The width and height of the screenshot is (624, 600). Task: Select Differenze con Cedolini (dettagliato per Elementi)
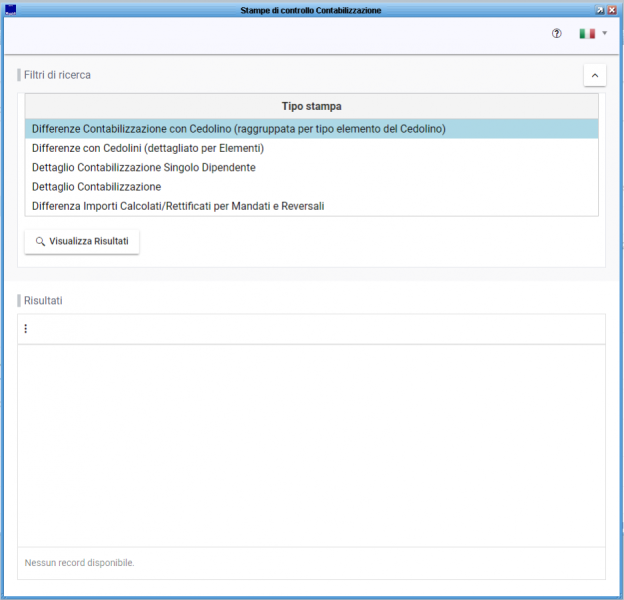tap(312, 148)
